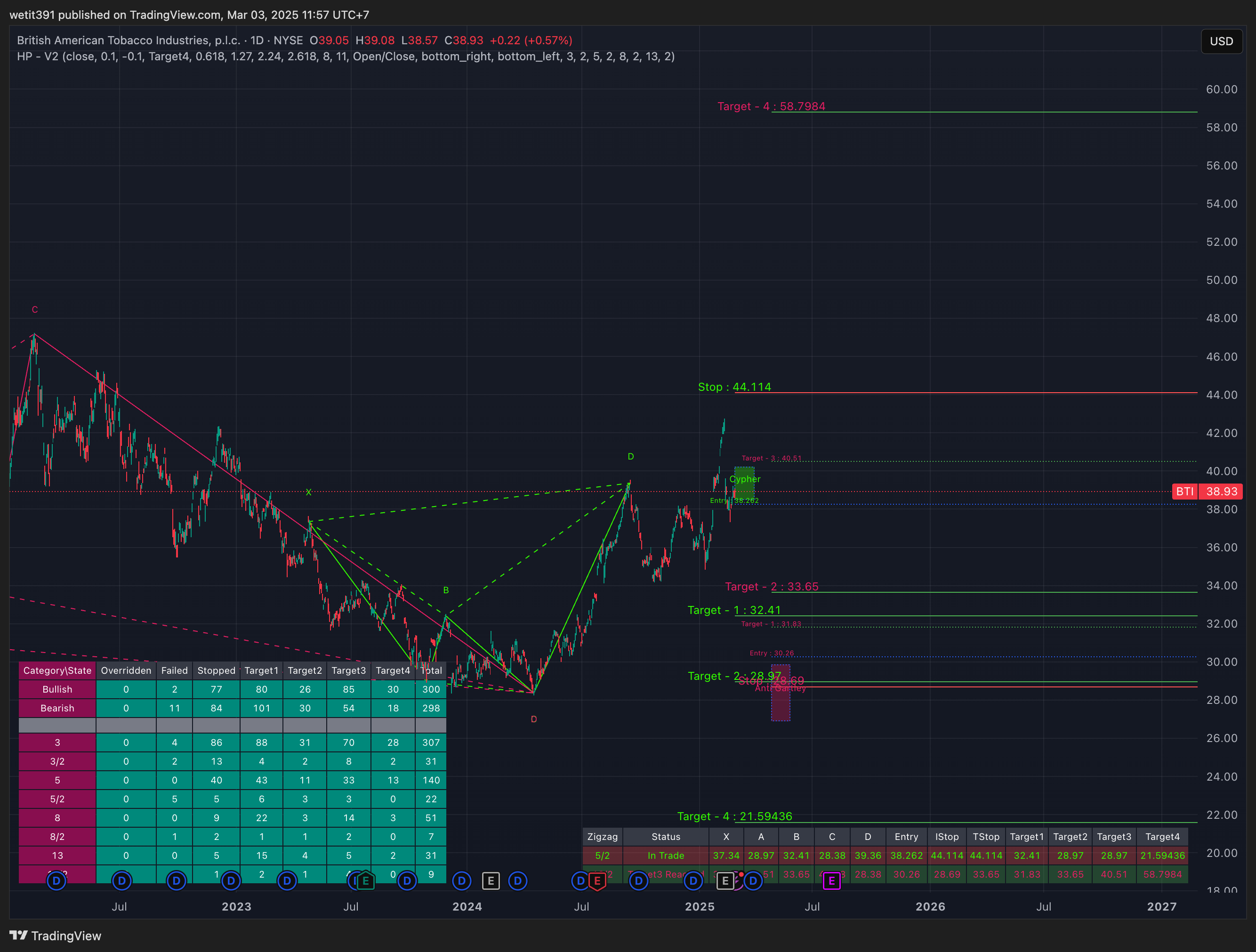Select the pink C pivot label at top left
The height and width of the screenshot is (952, 1256).
[x=35, y=310]
